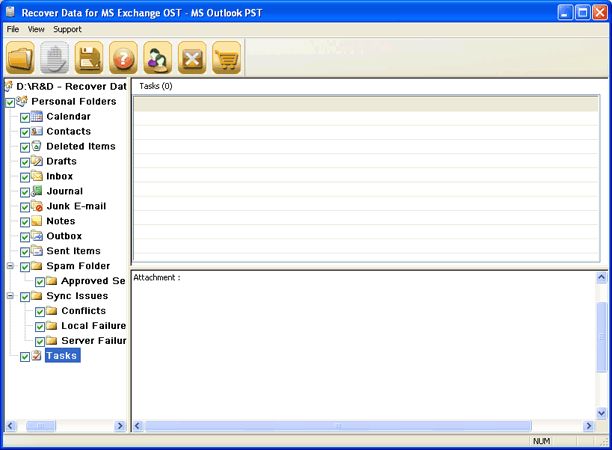Click the Approved Se folder icon

click(52, 281)
